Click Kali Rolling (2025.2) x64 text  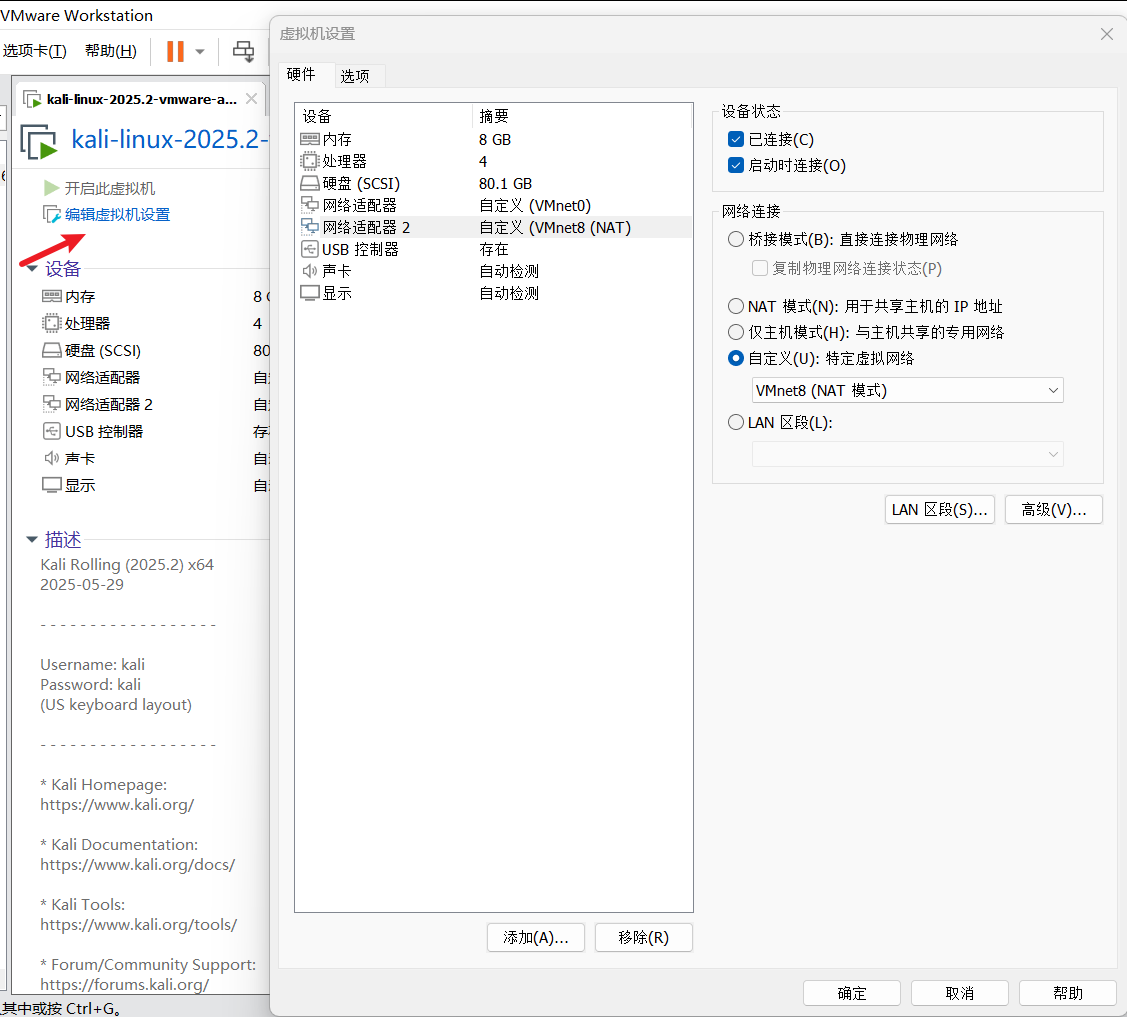pyautogui.click(x=126, y=564)
